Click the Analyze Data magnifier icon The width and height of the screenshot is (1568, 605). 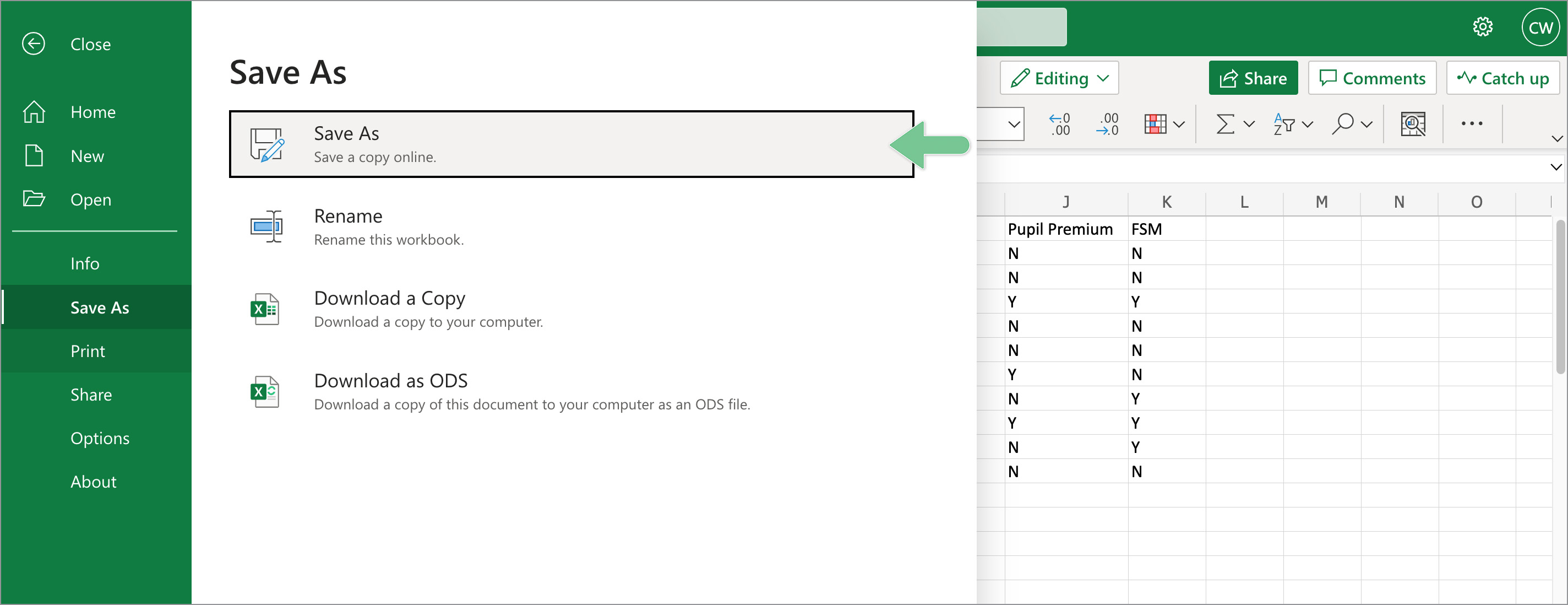[1412, 125]
